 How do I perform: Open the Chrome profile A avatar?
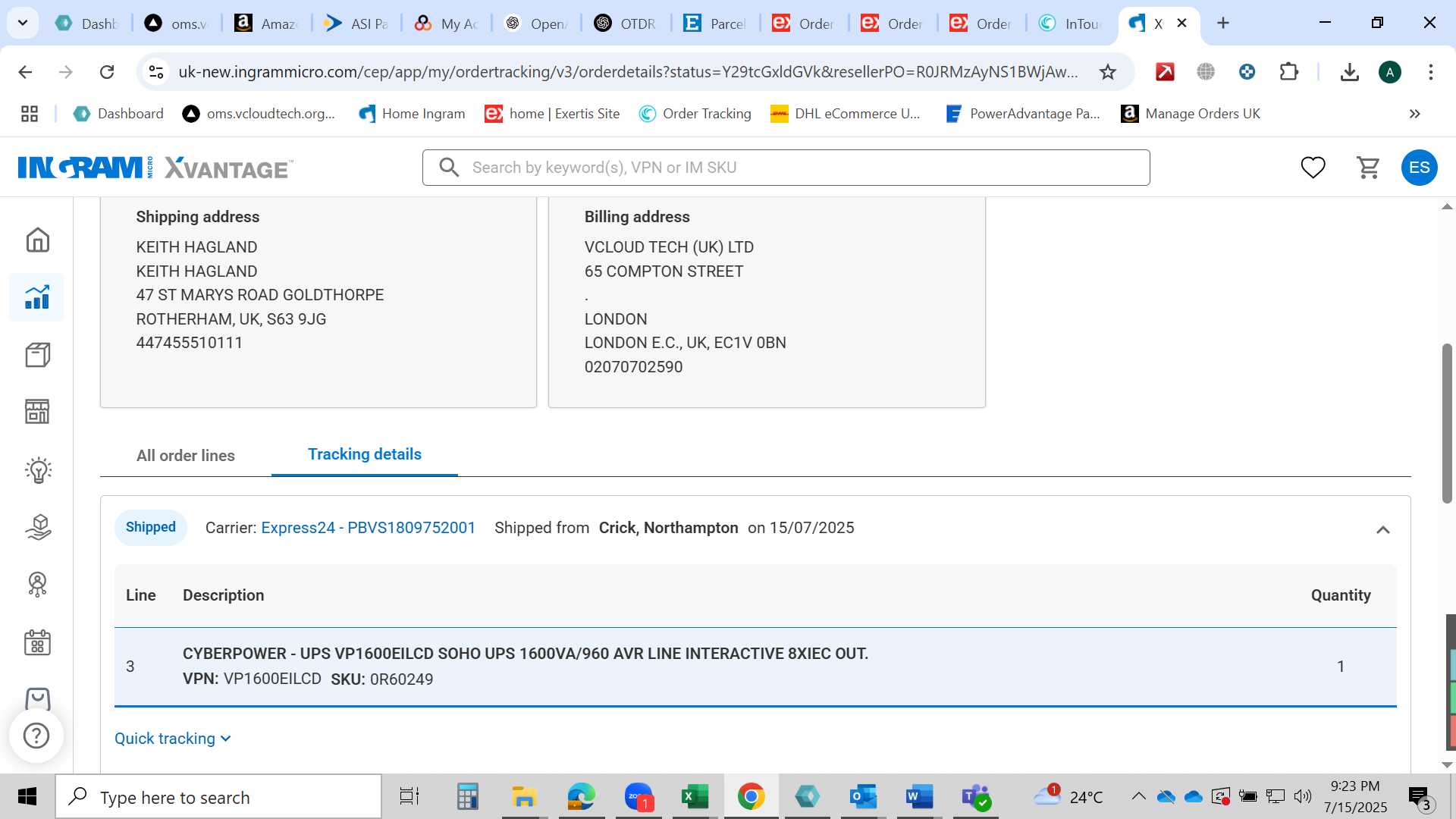1389,72
